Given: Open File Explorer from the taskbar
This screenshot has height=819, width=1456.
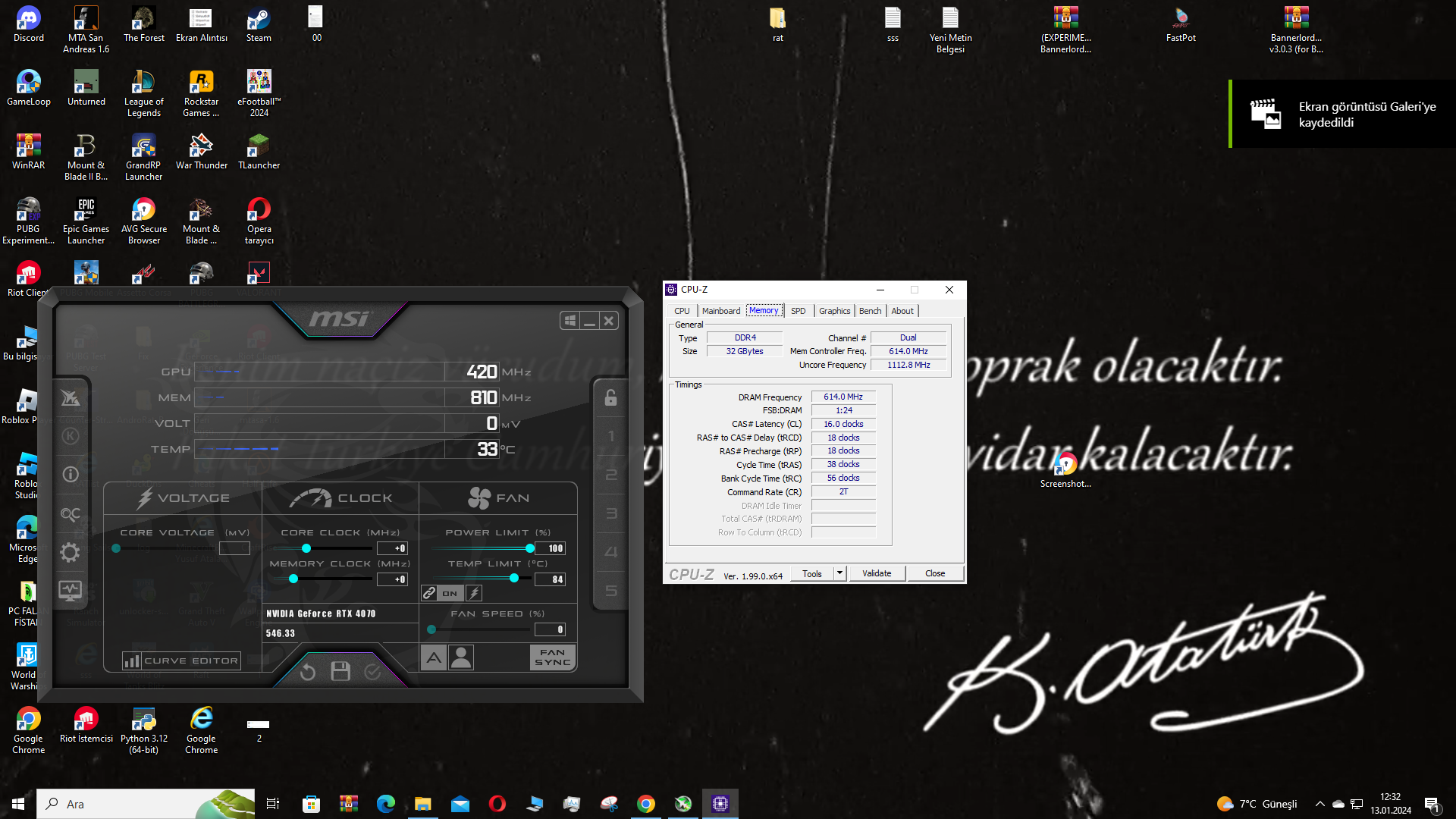Looking at the screenshot, I should tap(422, 804).
